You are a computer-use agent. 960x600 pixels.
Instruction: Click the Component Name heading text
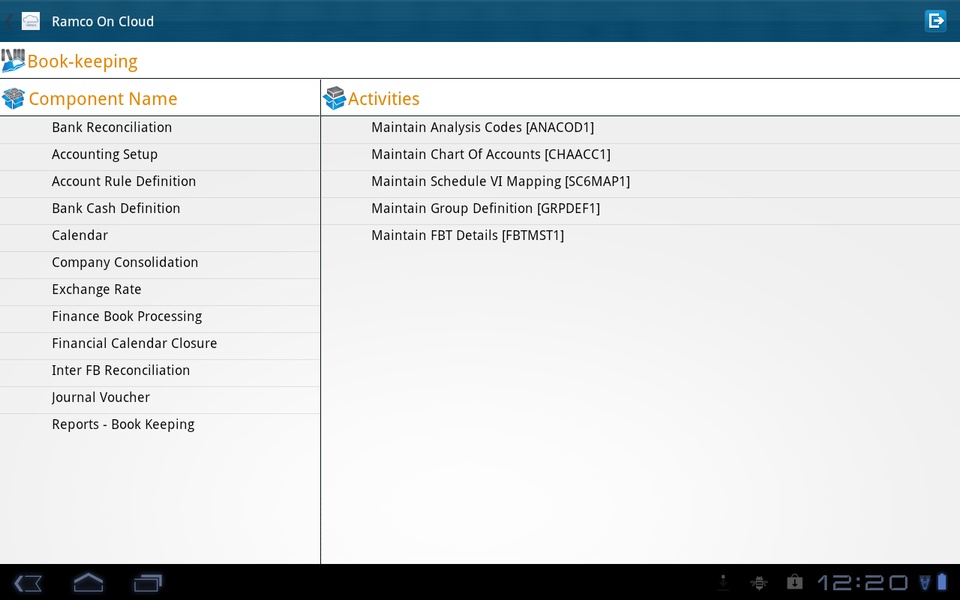pos(103,99)
